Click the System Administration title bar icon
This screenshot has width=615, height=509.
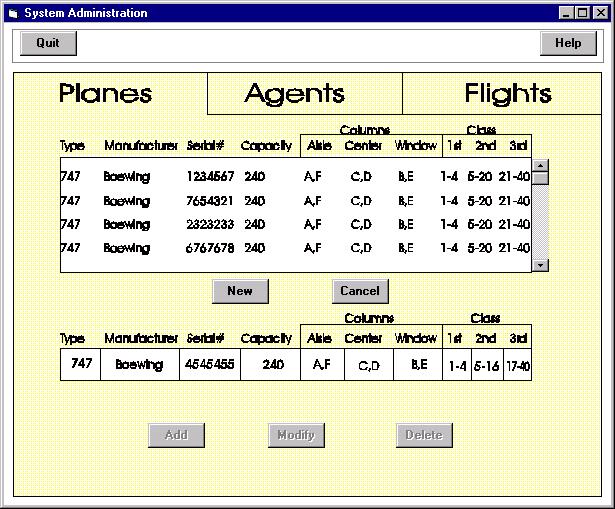click(x=13, y=13)
